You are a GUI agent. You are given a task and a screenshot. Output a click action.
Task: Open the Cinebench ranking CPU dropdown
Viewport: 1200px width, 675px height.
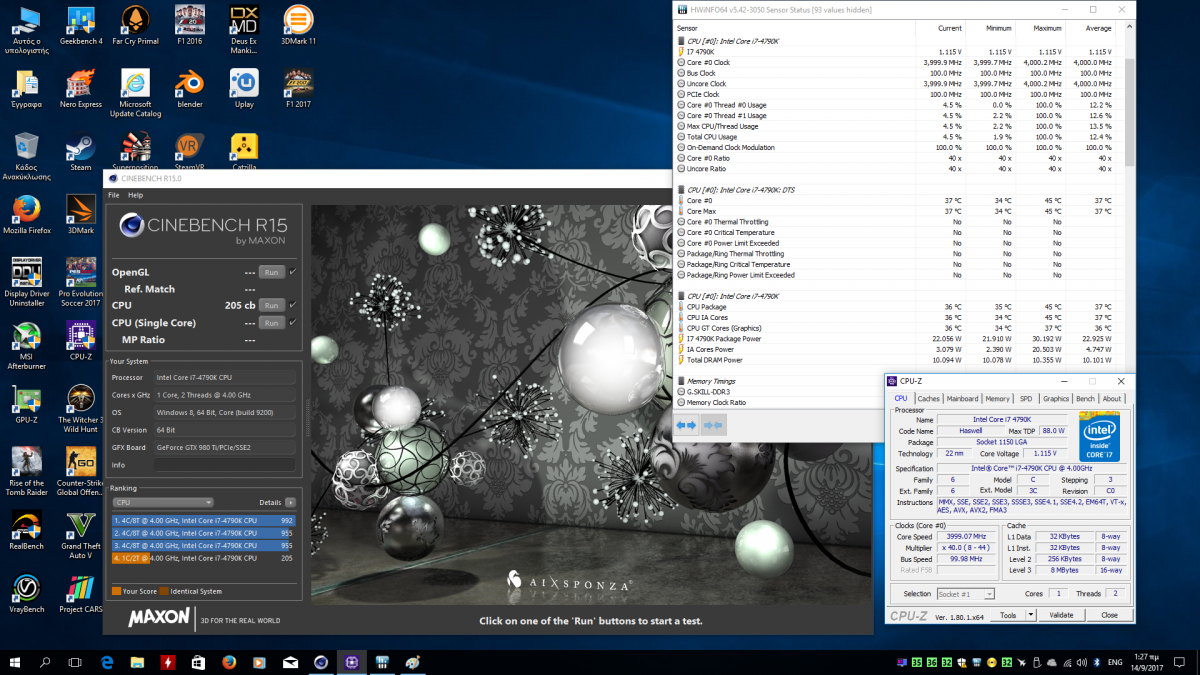click(x=163, y=502)
